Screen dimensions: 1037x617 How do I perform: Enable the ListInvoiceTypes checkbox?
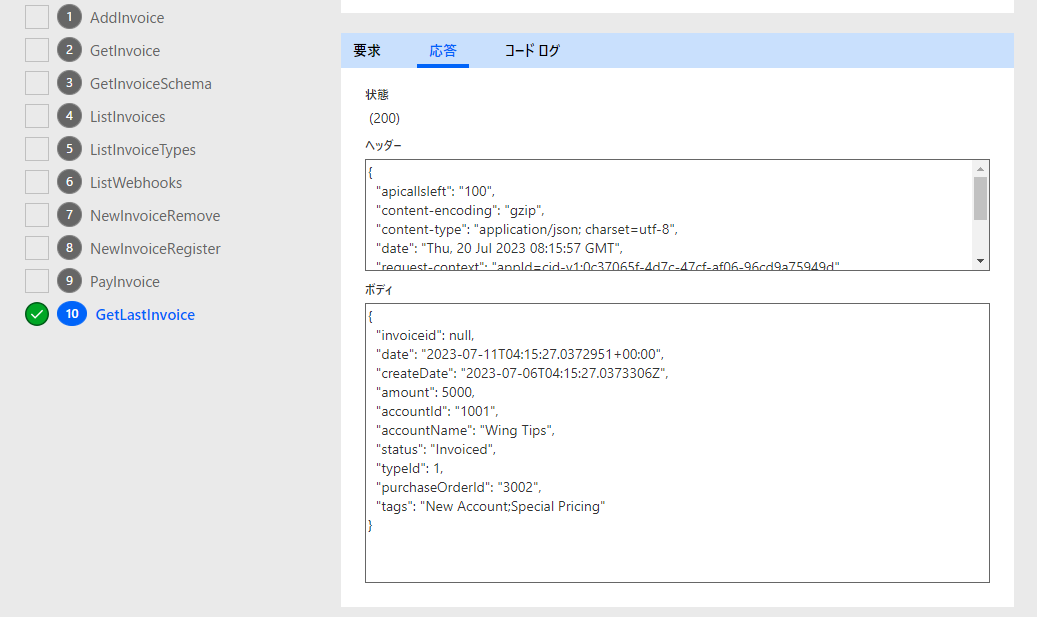[x=37, y=149]
